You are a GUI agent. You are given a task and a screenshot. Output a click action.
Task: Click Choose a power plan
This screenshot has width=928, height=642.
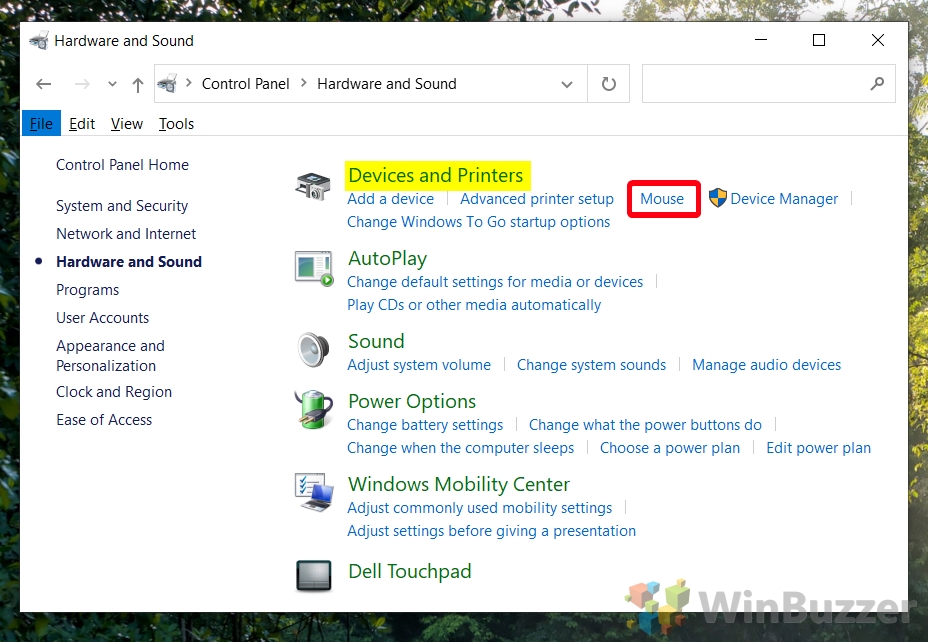coord(670,448)
